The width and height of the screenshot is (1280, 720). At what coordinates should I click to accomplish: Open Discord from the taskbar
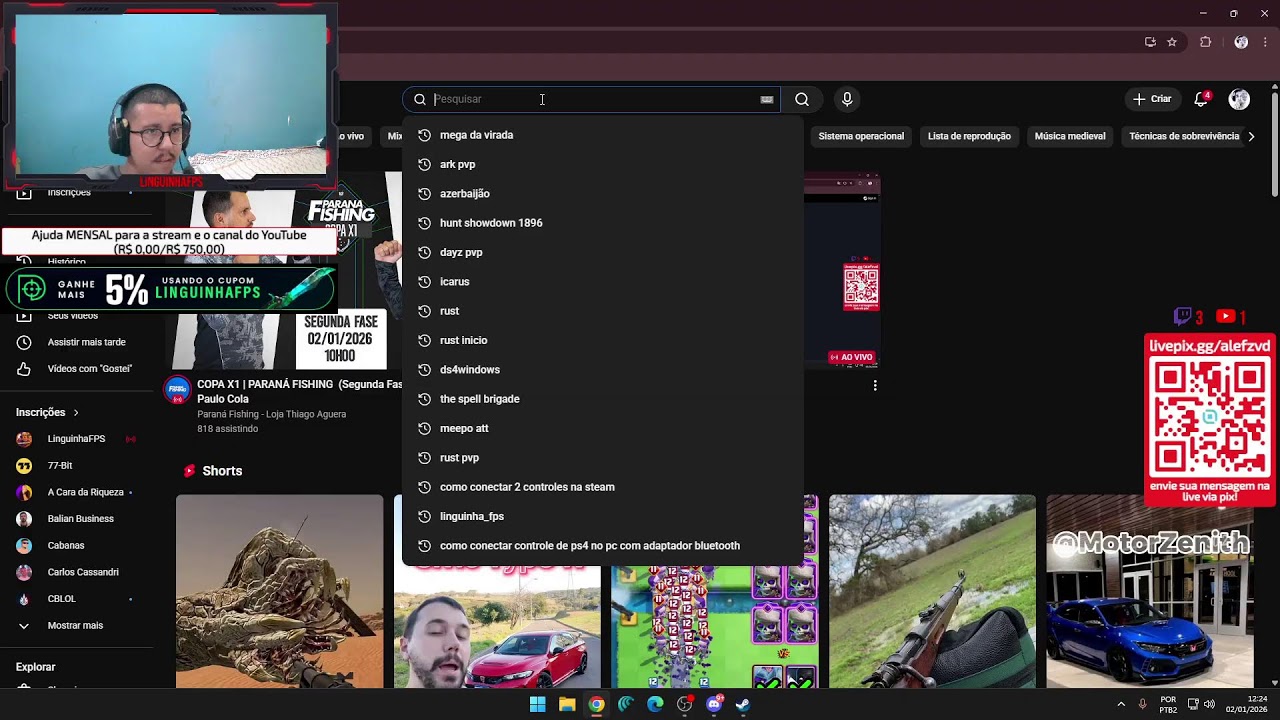714,704
